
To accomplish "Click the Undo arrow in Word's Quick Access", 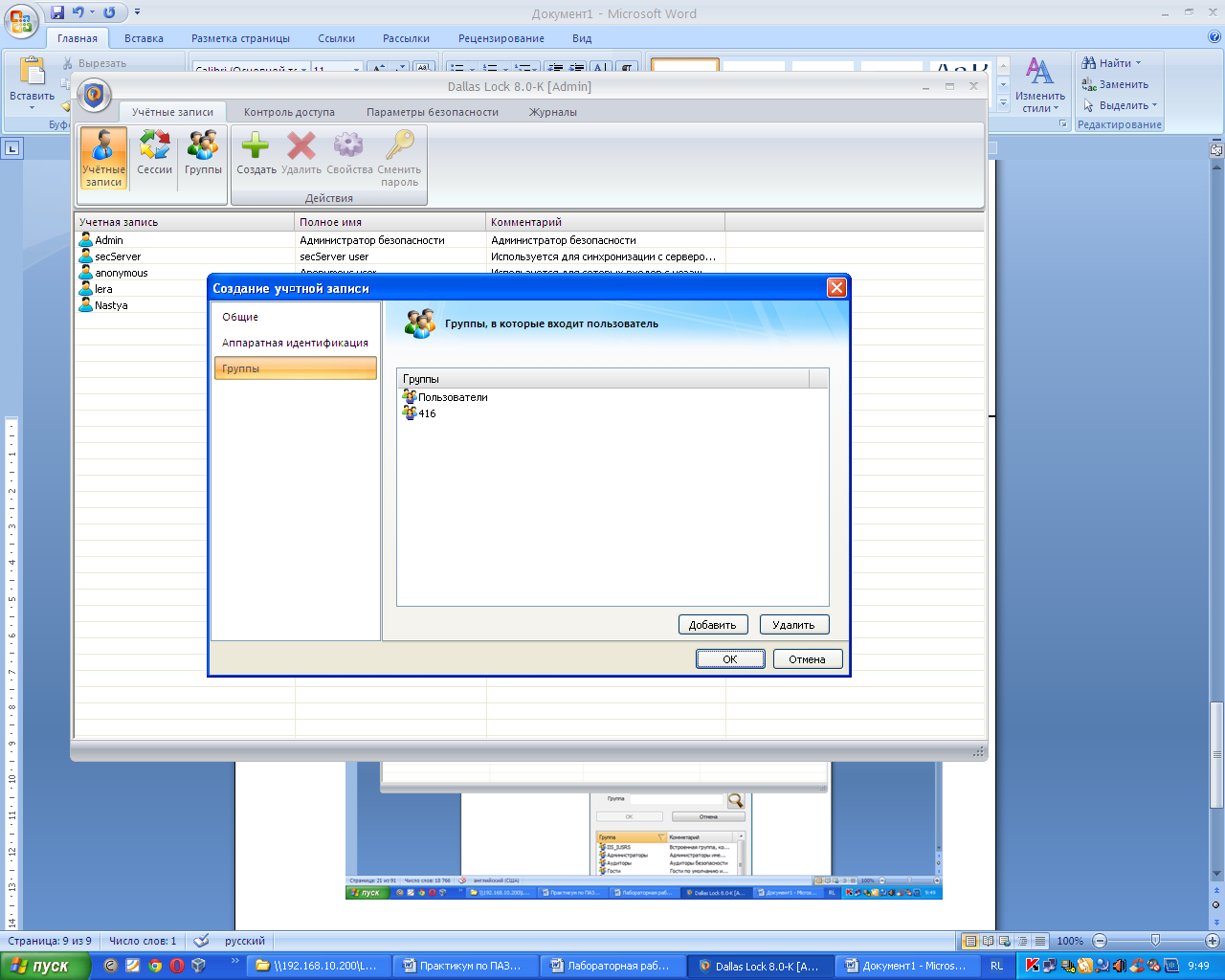I will [x=78, y=12].
